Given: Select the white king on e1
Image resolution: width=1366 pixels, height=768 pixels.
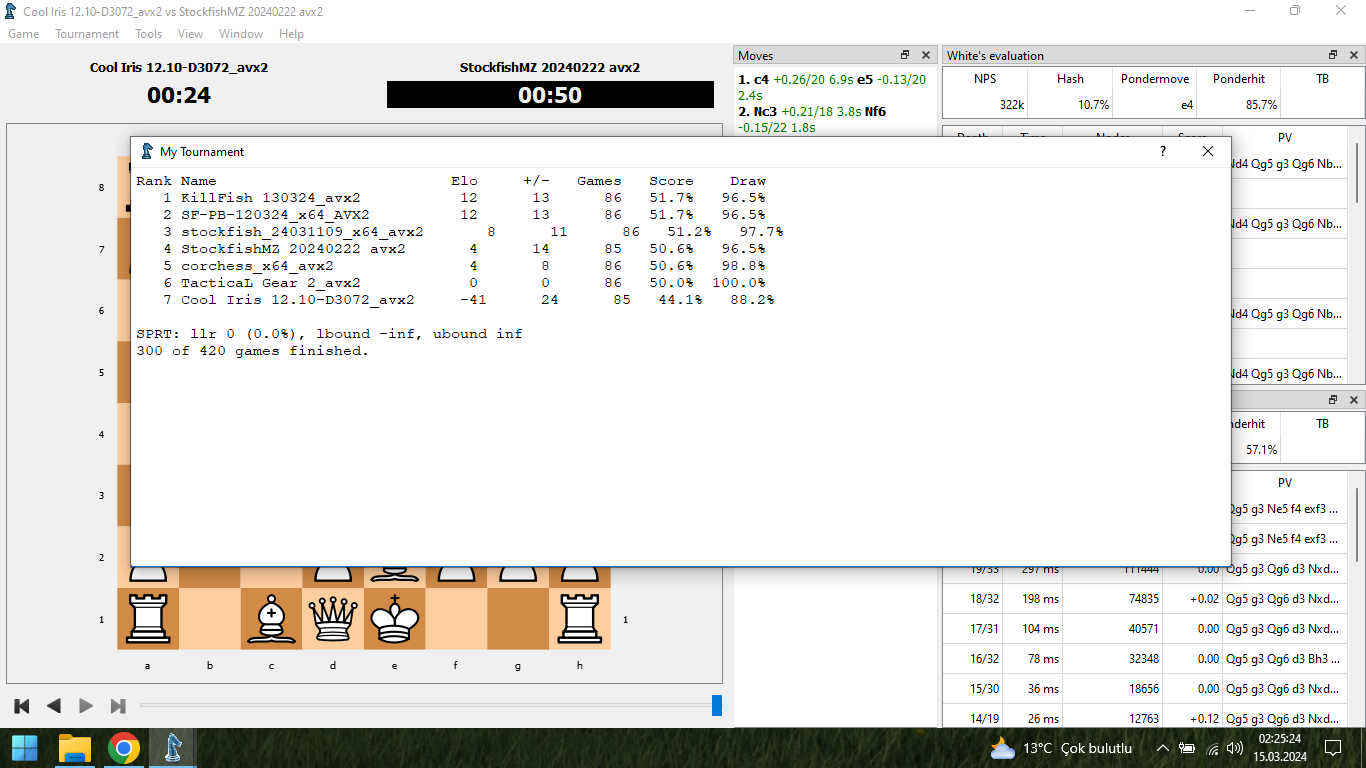Looking at the screenshot, I should tap(395, 618).
